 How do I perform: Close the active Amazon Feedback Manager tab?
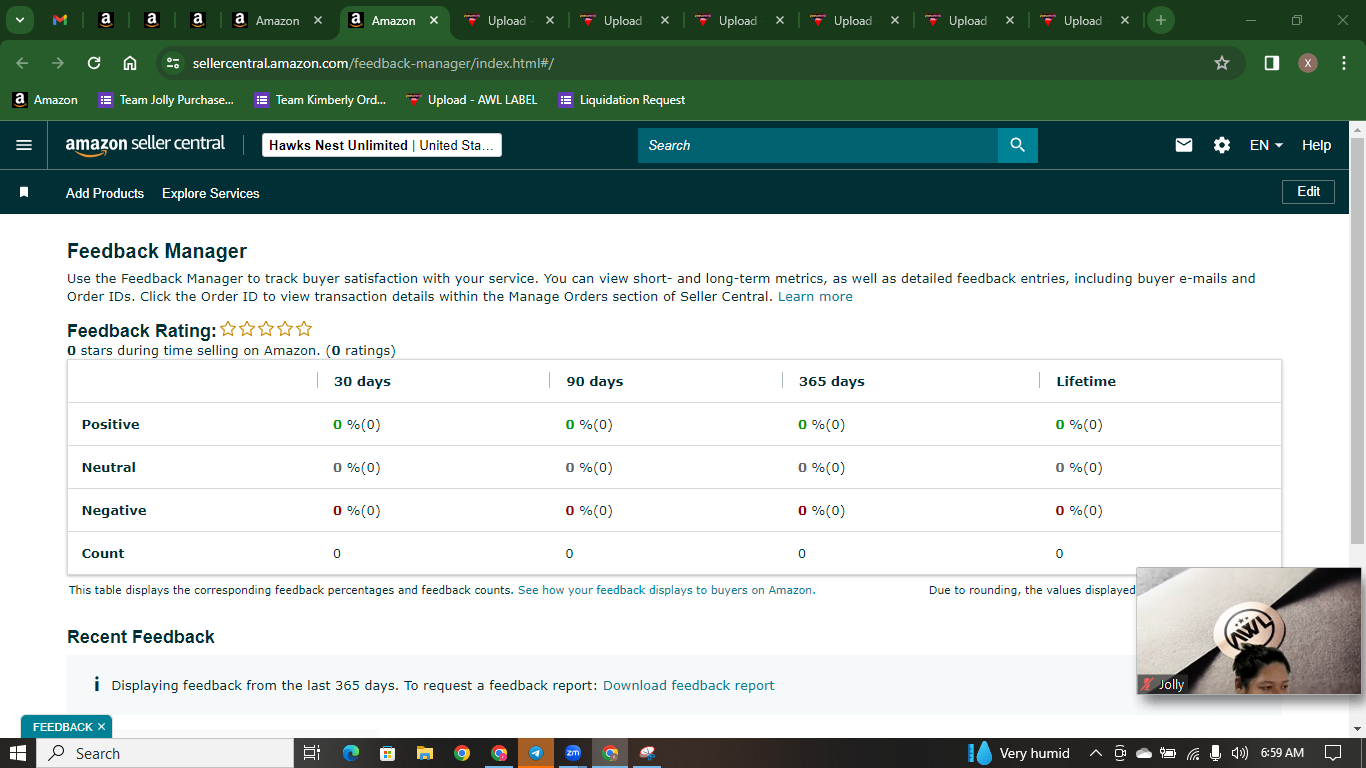coord(433,20)
